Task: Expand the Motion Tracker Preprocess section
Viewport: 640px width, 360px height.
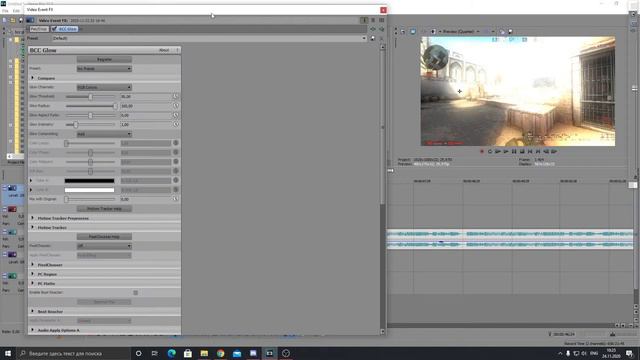Action: [x=33, y=218]
